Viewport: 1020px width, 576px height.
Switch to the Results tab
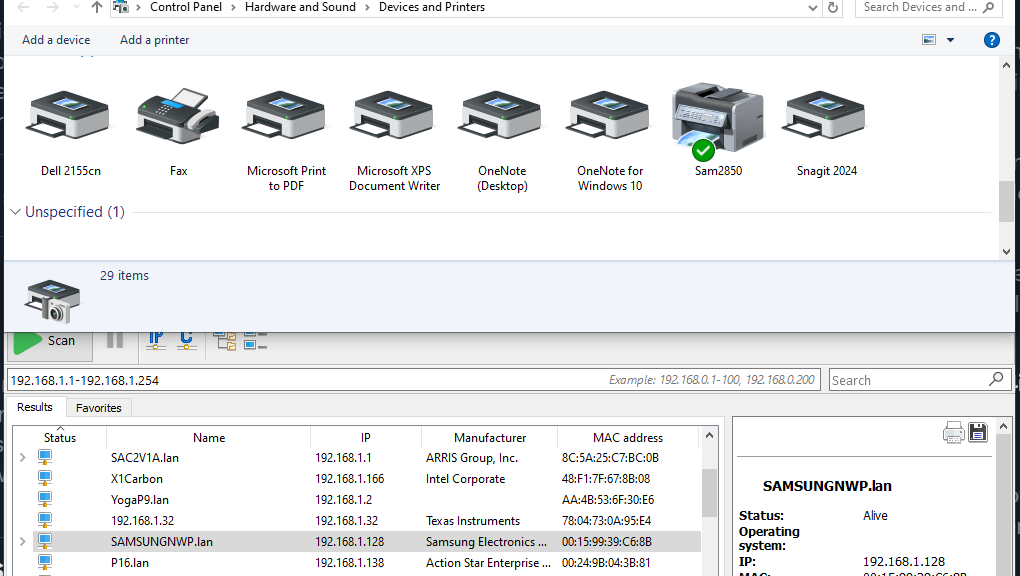coord(34,407)
